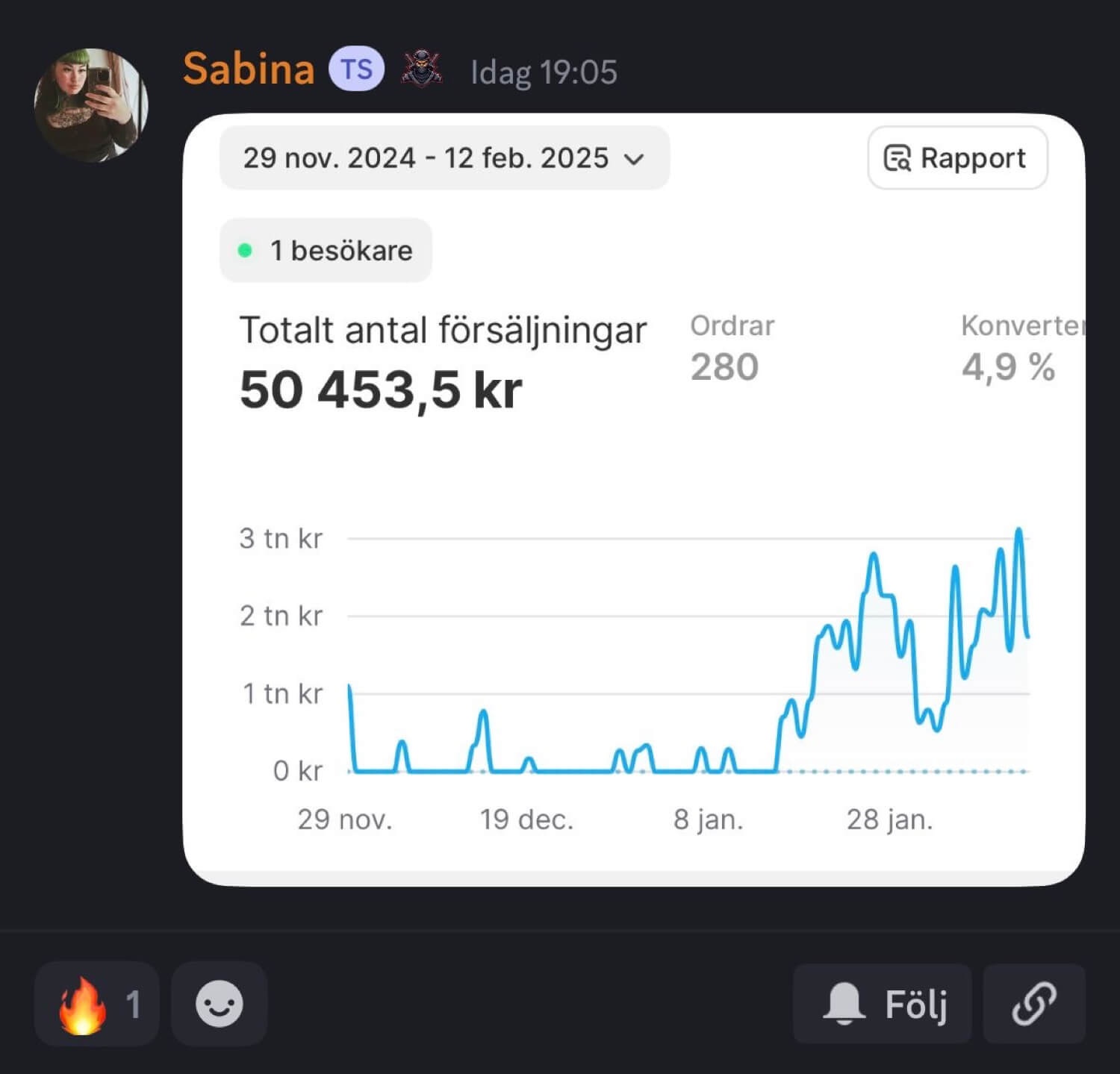1120x1074 pixels.
Task: Click Sabina's profile avatar photo
Action: click(91, 104)
